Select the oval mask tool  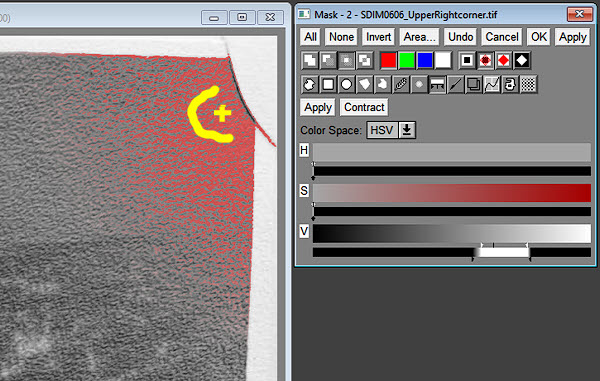coord(346,85)
